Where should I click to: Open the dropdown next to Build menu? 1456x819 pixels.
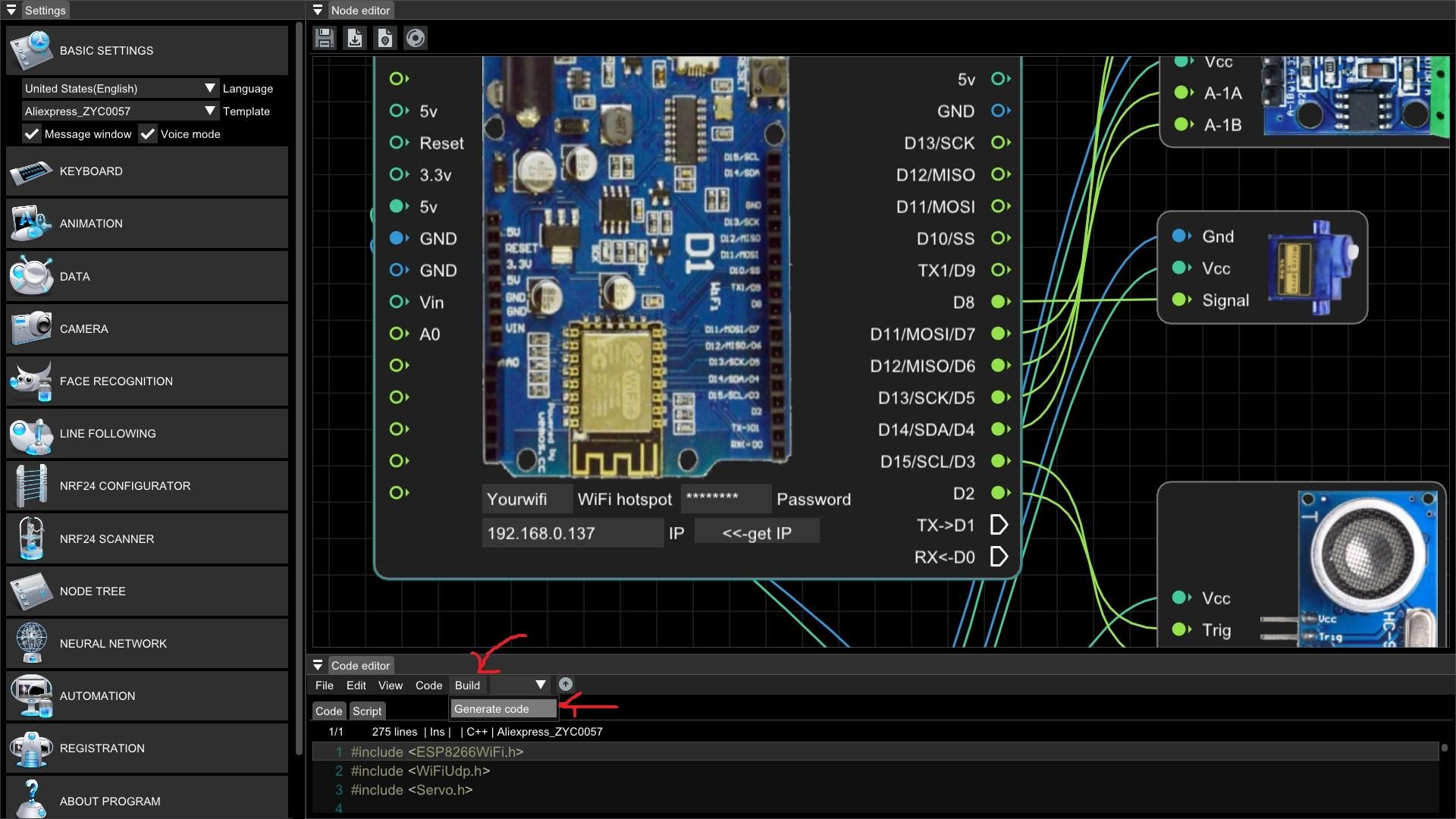519,685
